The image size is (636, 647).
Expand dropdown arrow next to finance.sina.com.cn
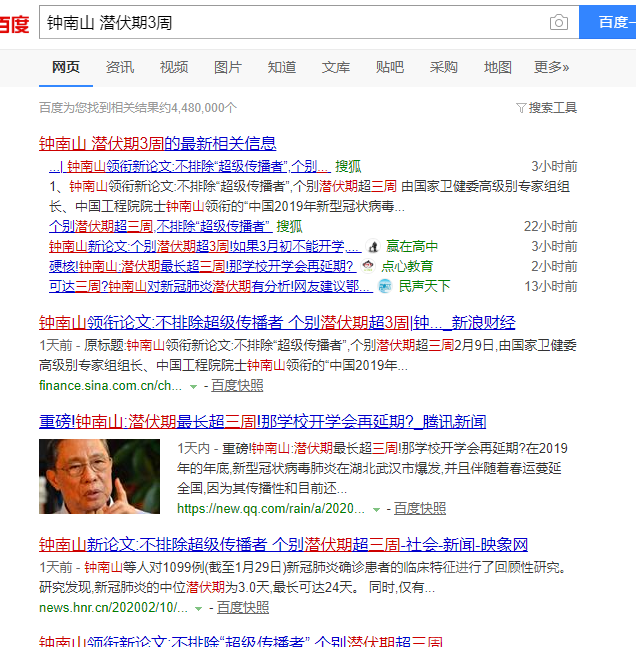click(193, 387)
